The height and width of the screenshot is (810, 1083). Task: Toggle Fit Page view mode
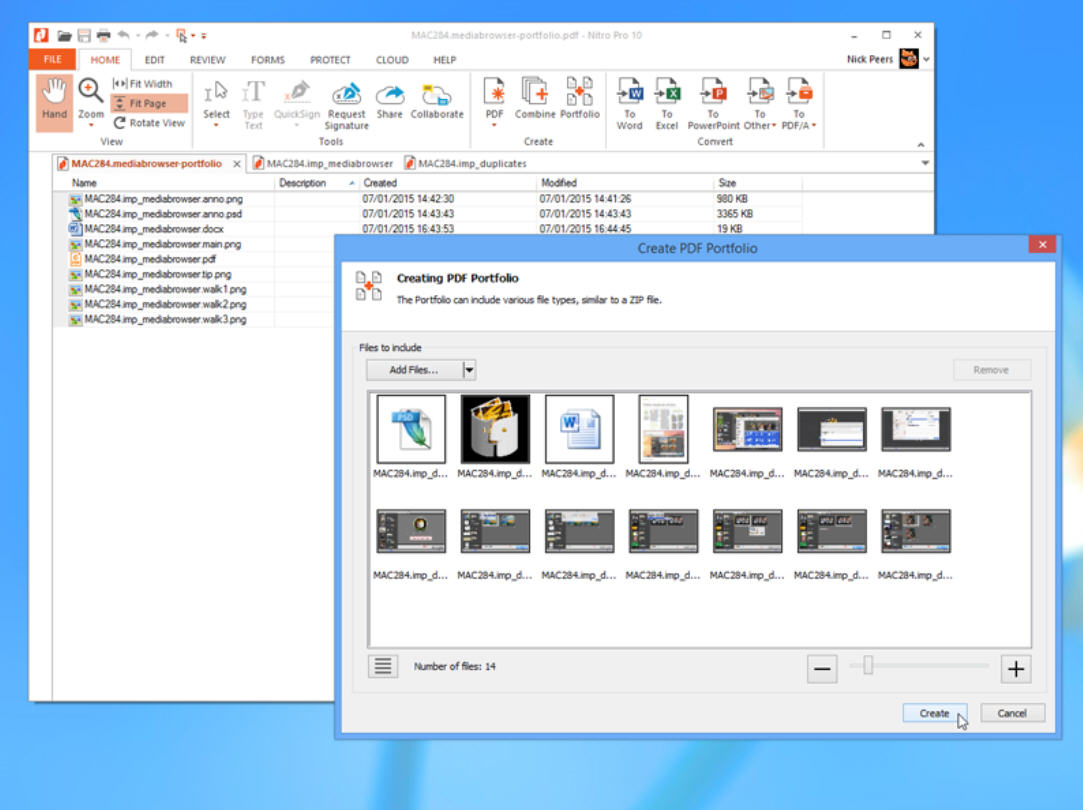point(148,103)
